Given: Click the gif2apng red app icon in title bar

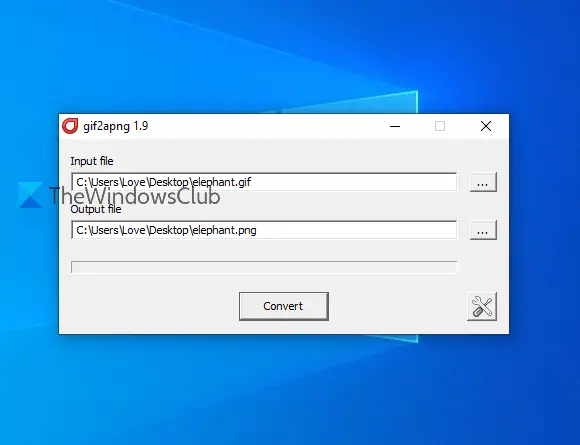Looking at the screenshot, I should click(x=70, y=126).
